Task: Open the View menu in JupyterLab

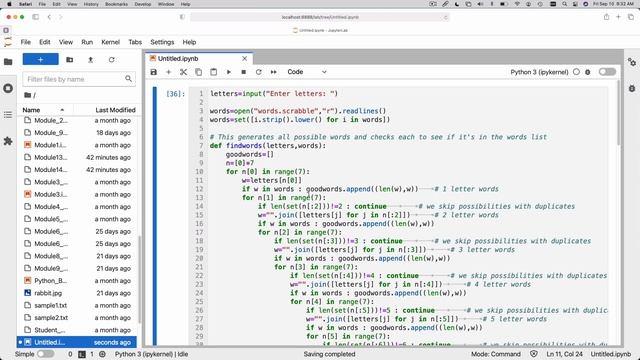Action: [66, 42]
